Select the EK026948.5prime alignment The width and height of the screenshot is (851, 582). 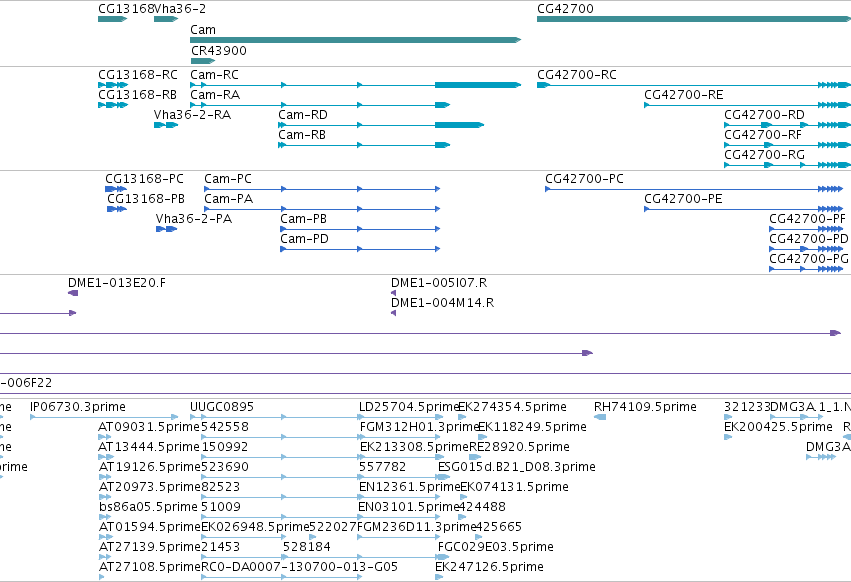click(x=244, y=537)
